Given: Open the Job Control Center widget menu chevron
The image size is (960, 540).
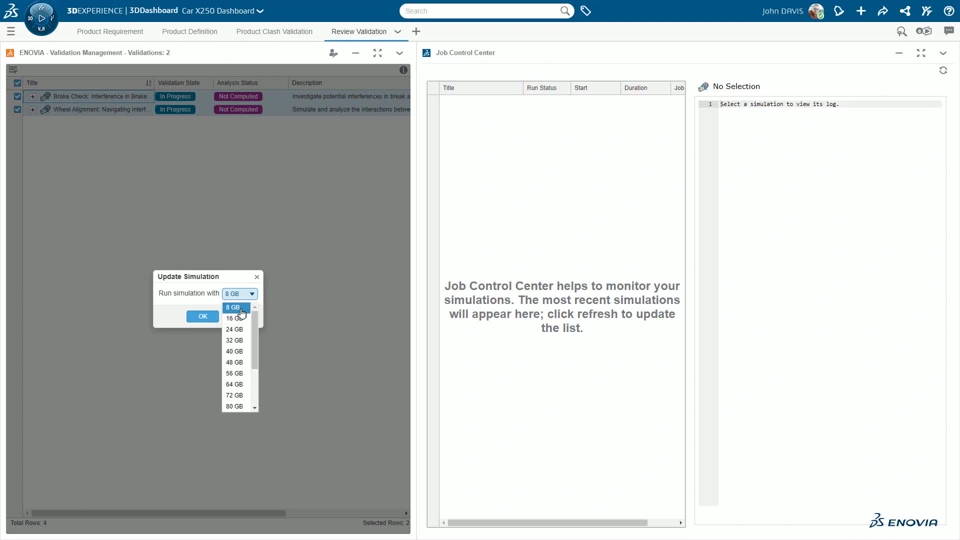Looking at the screenshot, I should (x=943, y=53).
